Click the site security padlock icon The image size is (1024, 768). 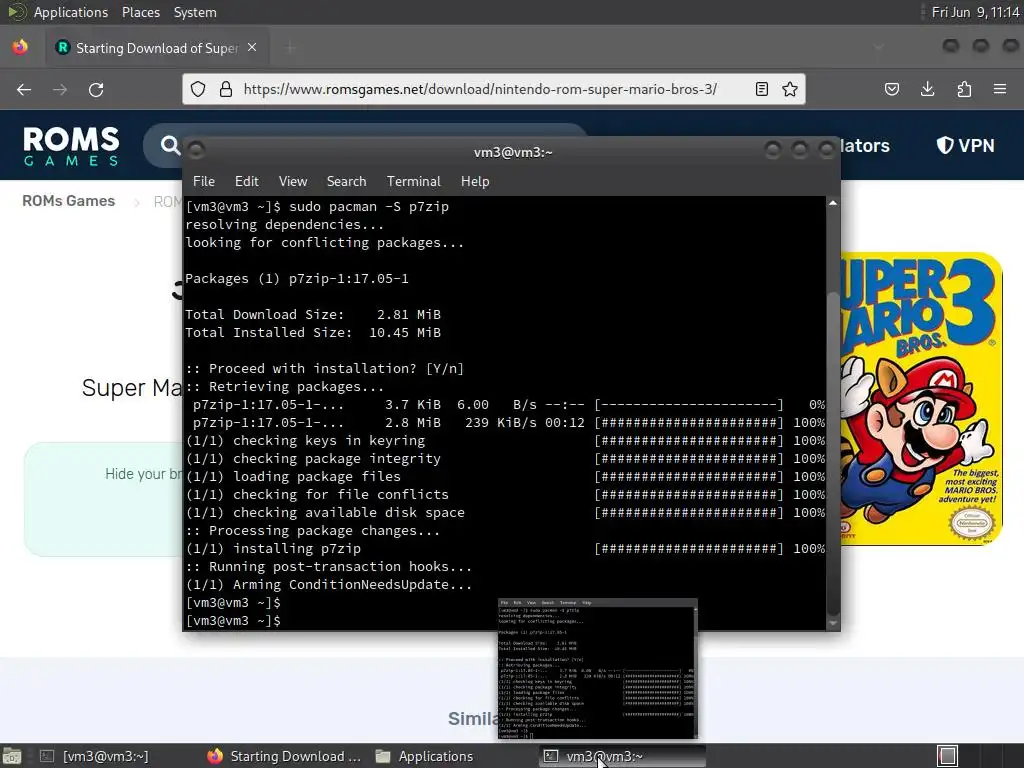pyautogui.click(x=226, y=89)
